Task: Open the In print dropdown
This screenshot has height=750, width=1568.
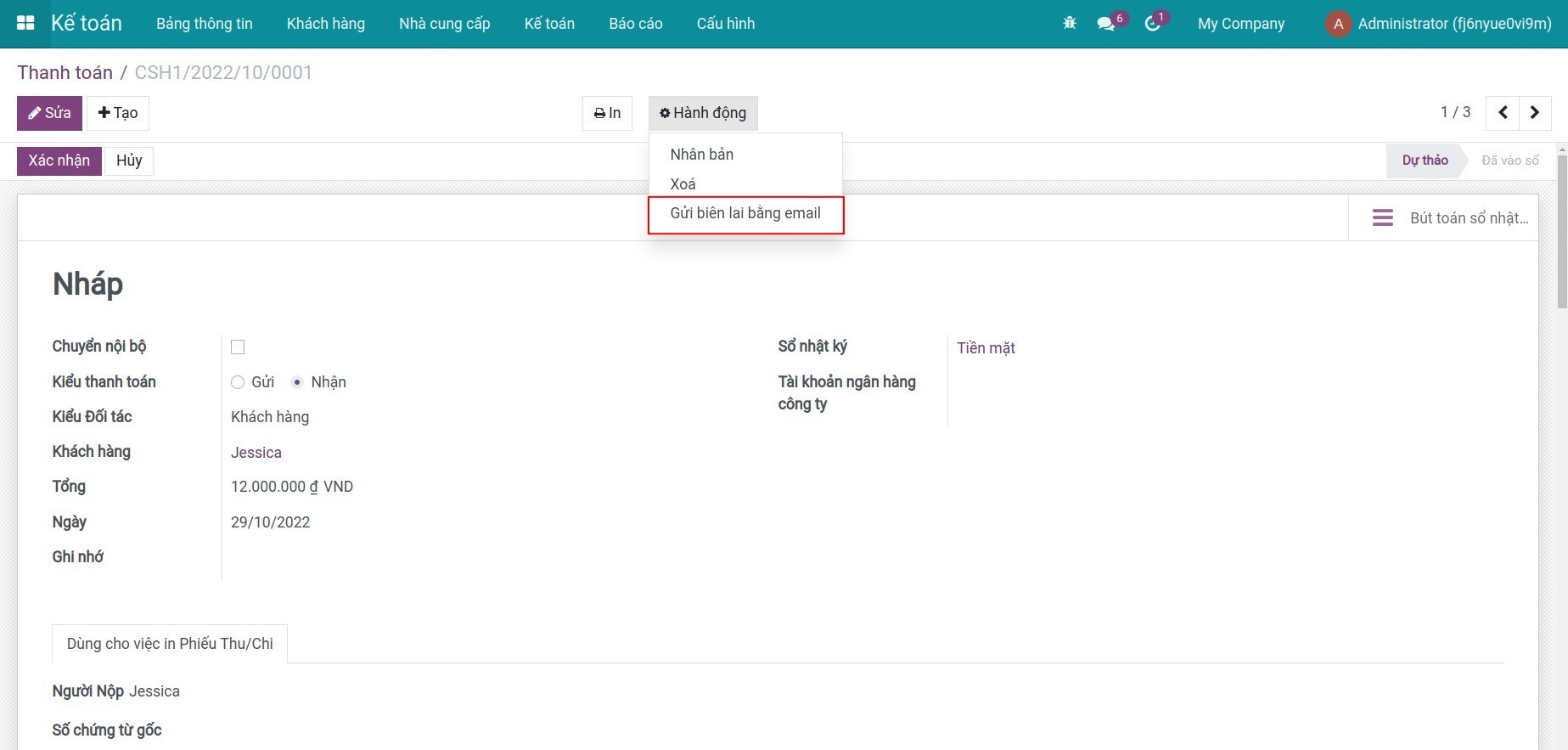Action: (x=607, y=113)
